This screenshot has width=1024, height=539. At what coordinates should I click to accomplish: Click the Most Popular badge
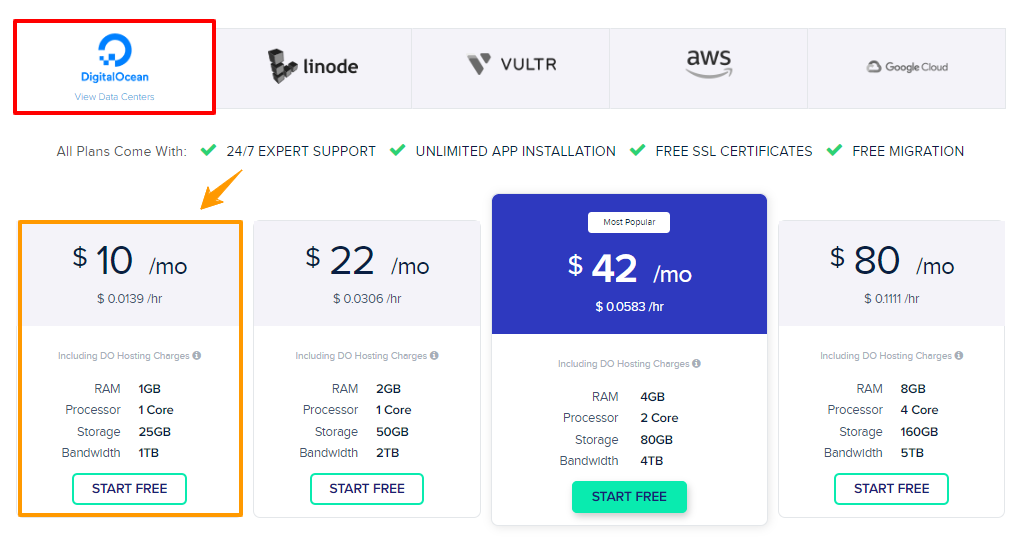629,222
